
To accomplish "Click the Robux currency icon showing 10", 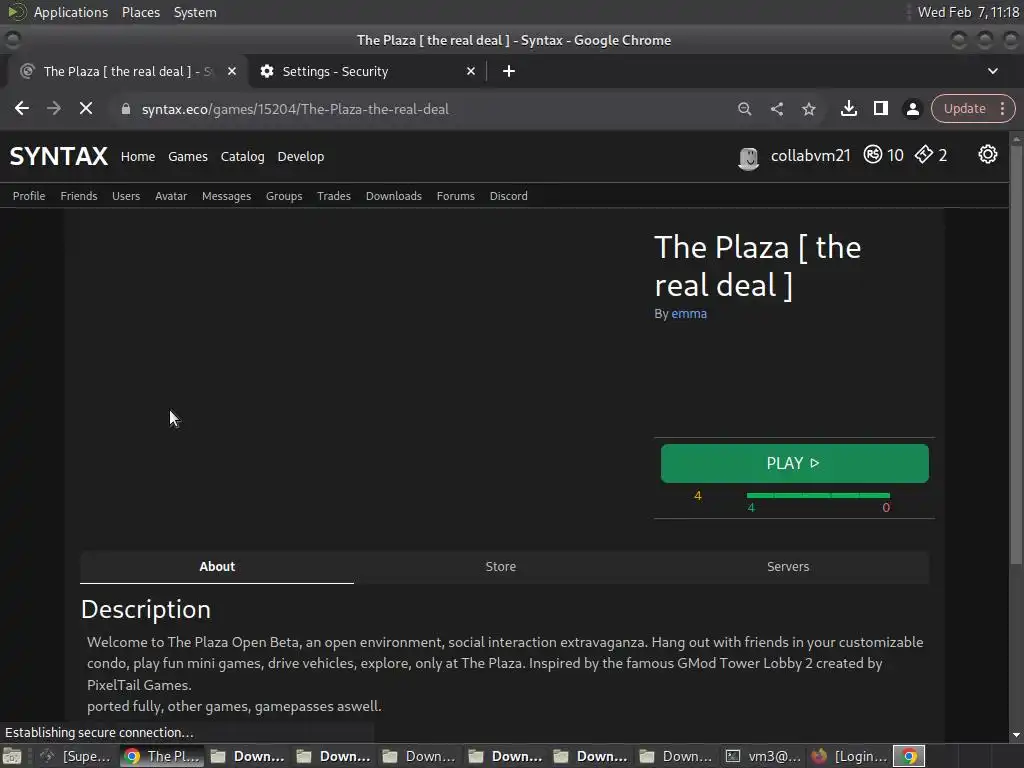I will click(x=872, y=155).
